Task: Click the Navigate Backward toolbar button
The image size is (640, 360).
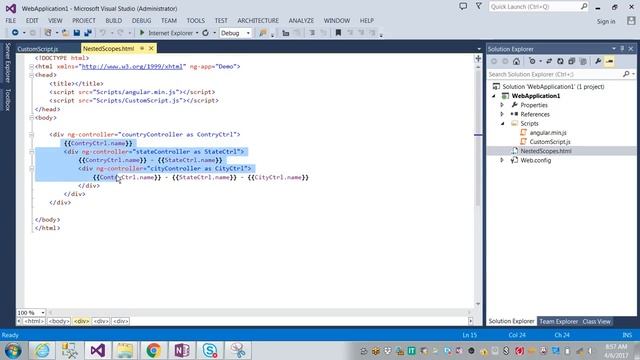Action: pyautogui.click(x=15, y=33)
